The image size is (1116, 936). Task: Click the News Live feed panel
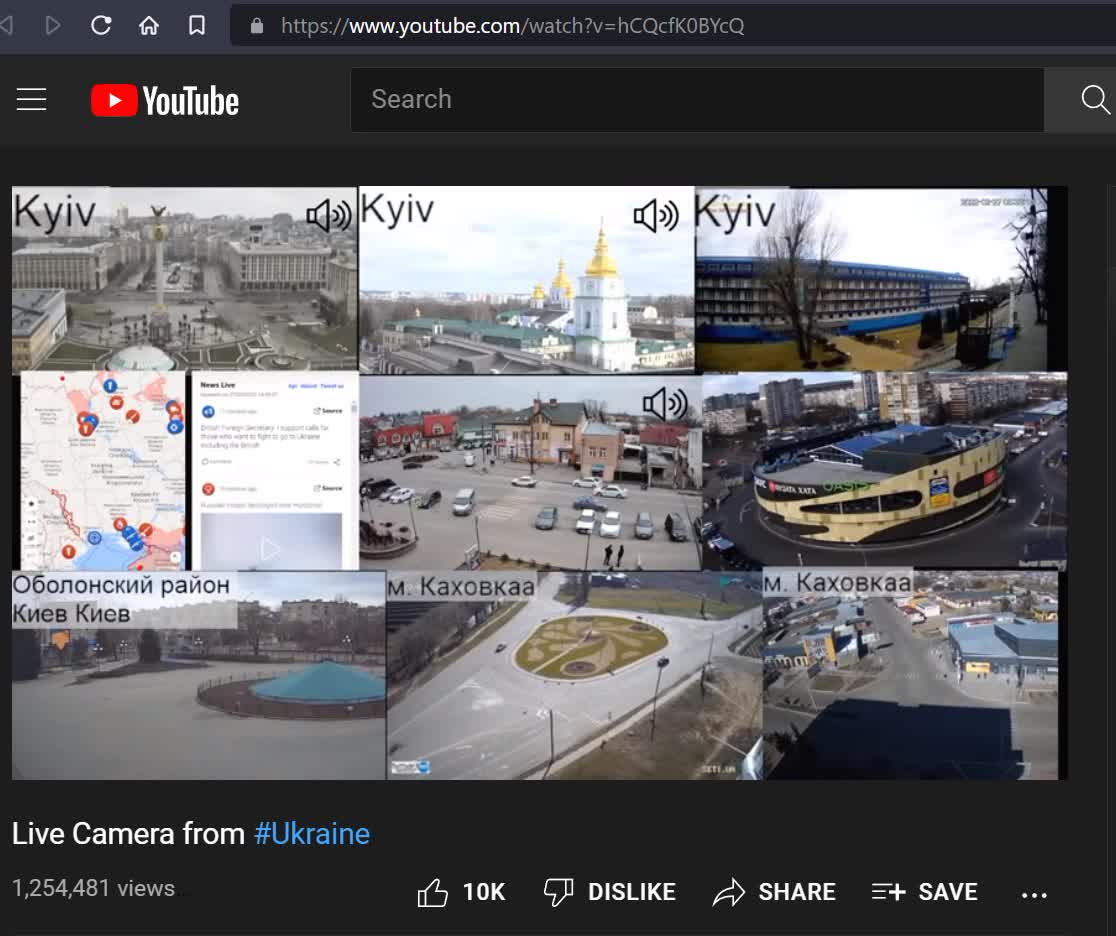tap(275, 470)
